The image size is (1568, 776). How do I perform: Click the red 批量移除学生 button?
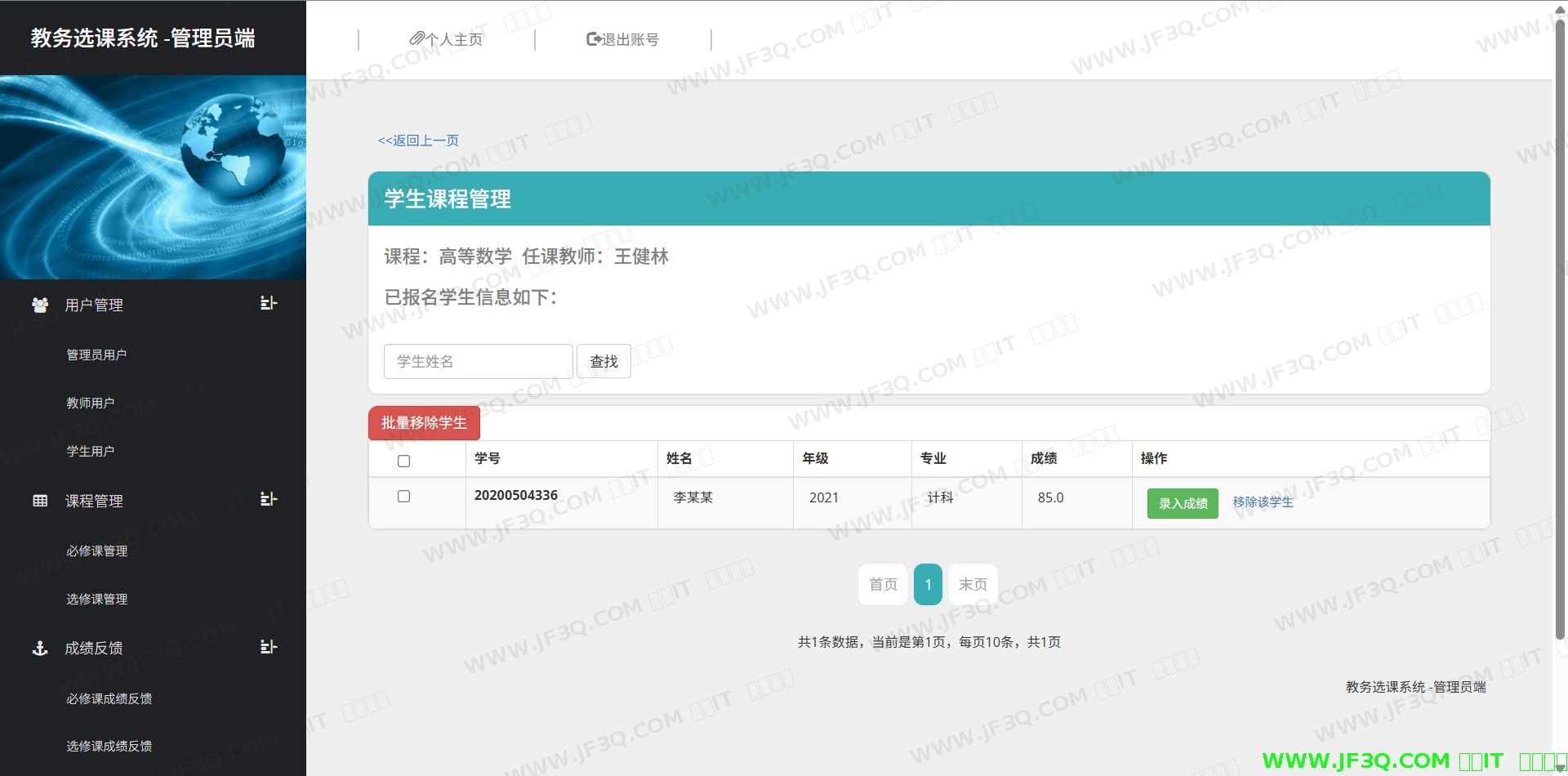pos(424,423)
